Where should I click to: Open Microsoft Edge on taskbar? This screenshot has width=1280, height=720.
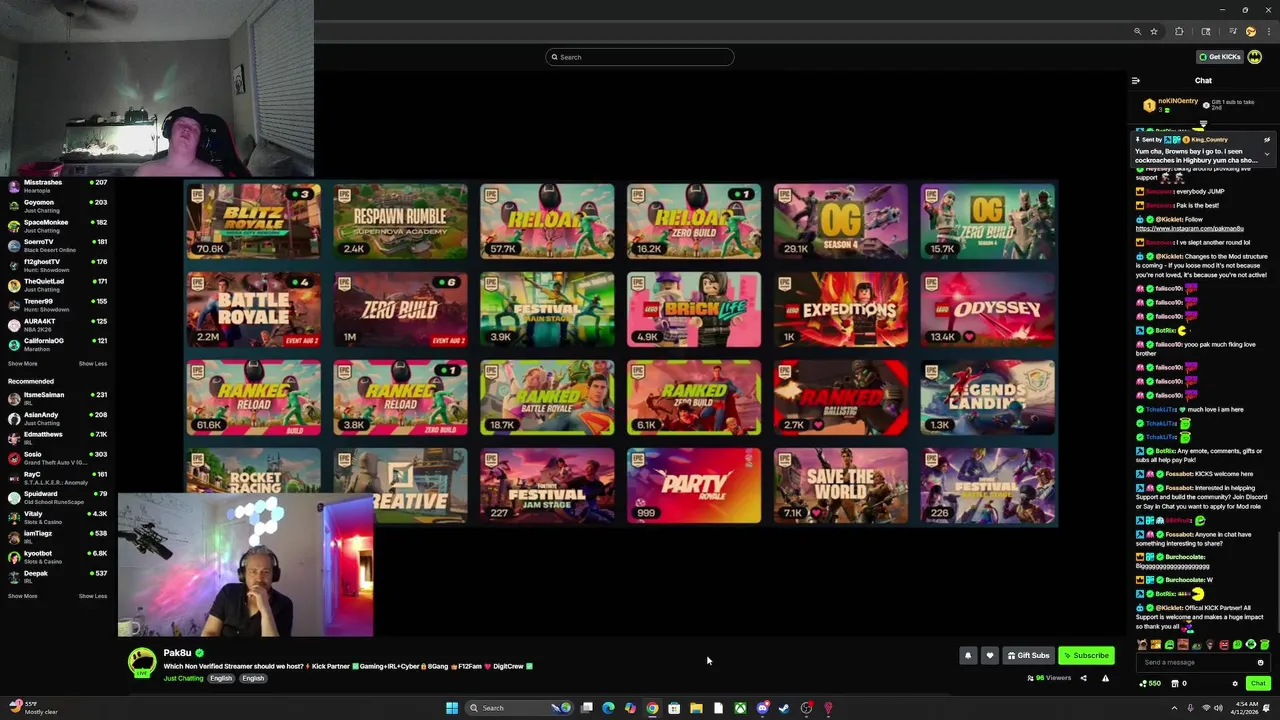click(x=608, y=708)
